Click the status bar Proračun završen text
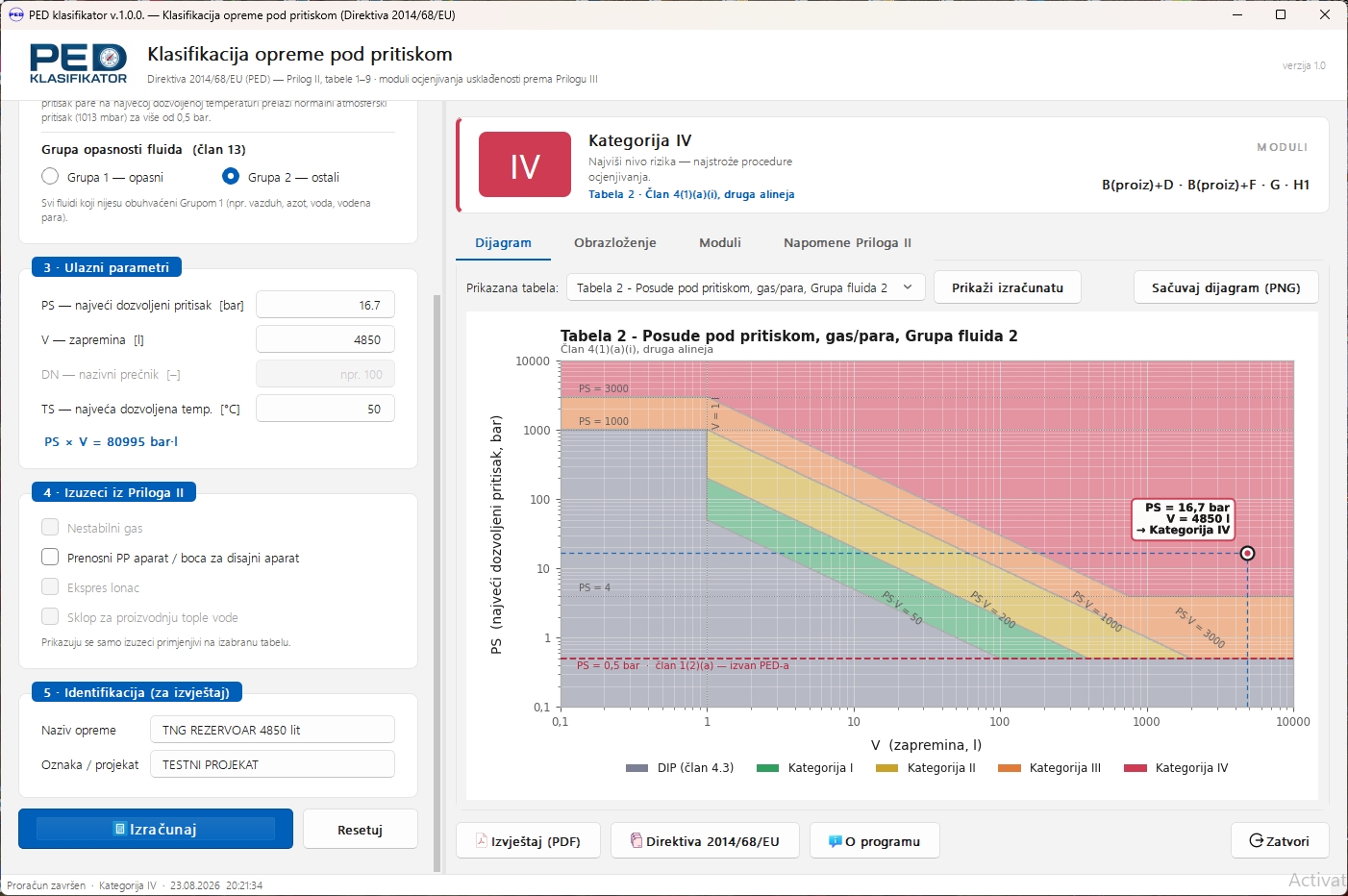Image resolution: width=1348 pixels, height=896 pixels. [46, 885]
